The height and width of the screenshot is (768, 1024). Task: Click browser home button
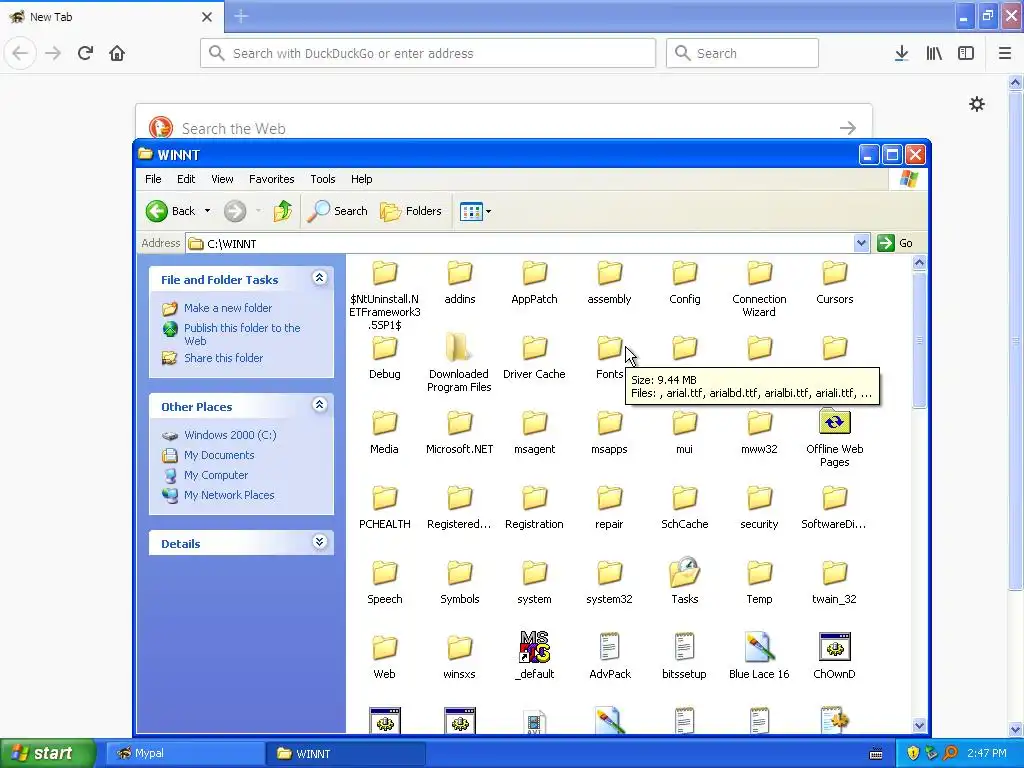(x=117, y=53)
